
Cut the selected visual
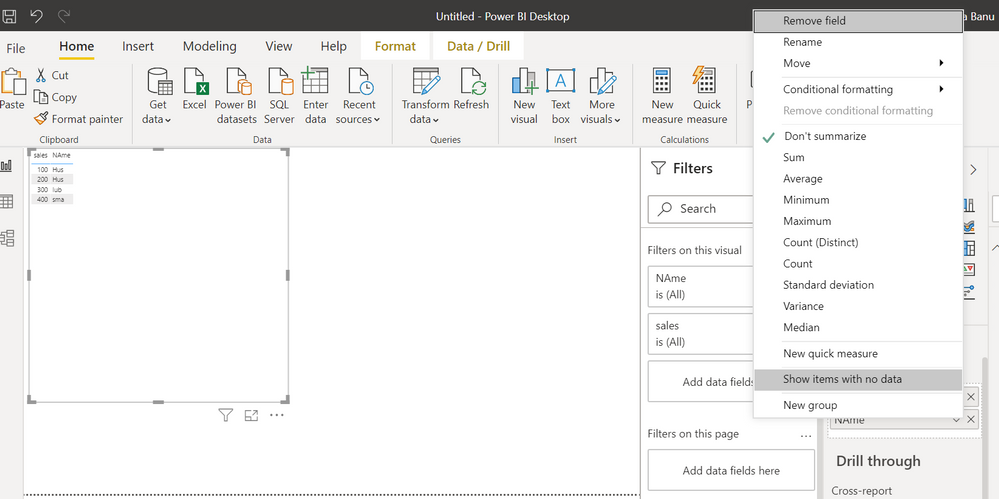(x=52, y=75)
